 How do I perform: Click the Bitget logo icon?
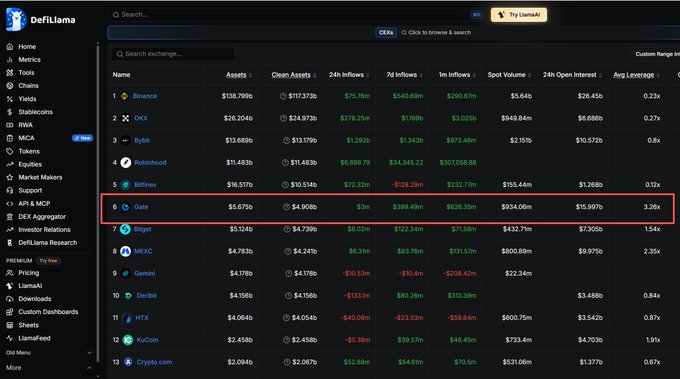pos(125,229)
